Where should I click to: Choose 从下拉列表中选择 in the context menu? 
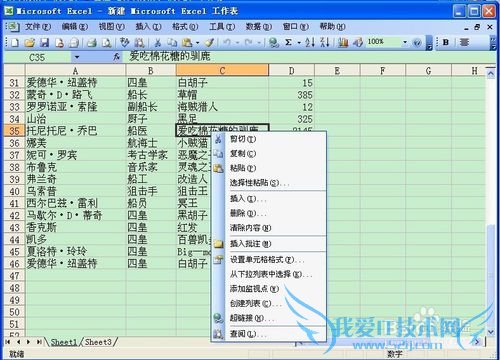click(x=269, y=274)
